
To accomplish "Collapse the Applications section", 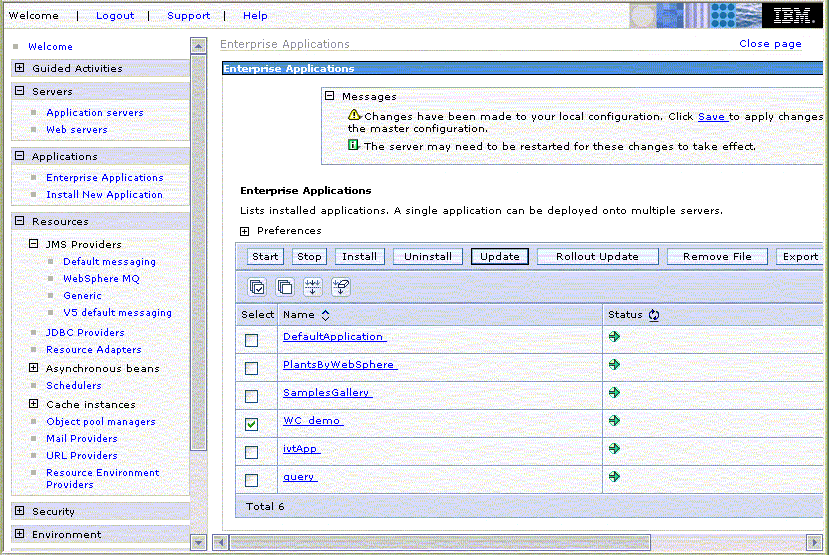I will pyautogui.click(x=20, y=156).
